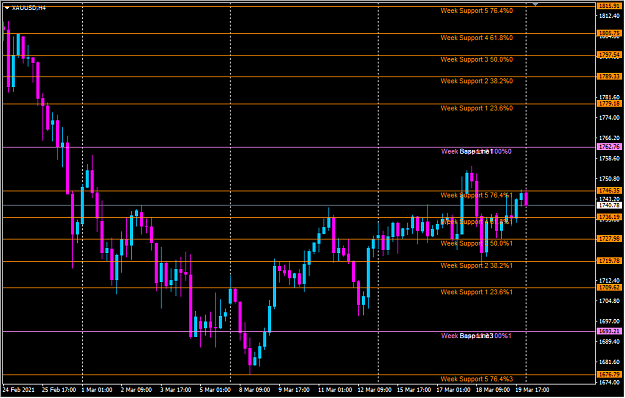
Task: Select the "Week Support 4 61.8%0" label
Action: (x=477, y=38)
